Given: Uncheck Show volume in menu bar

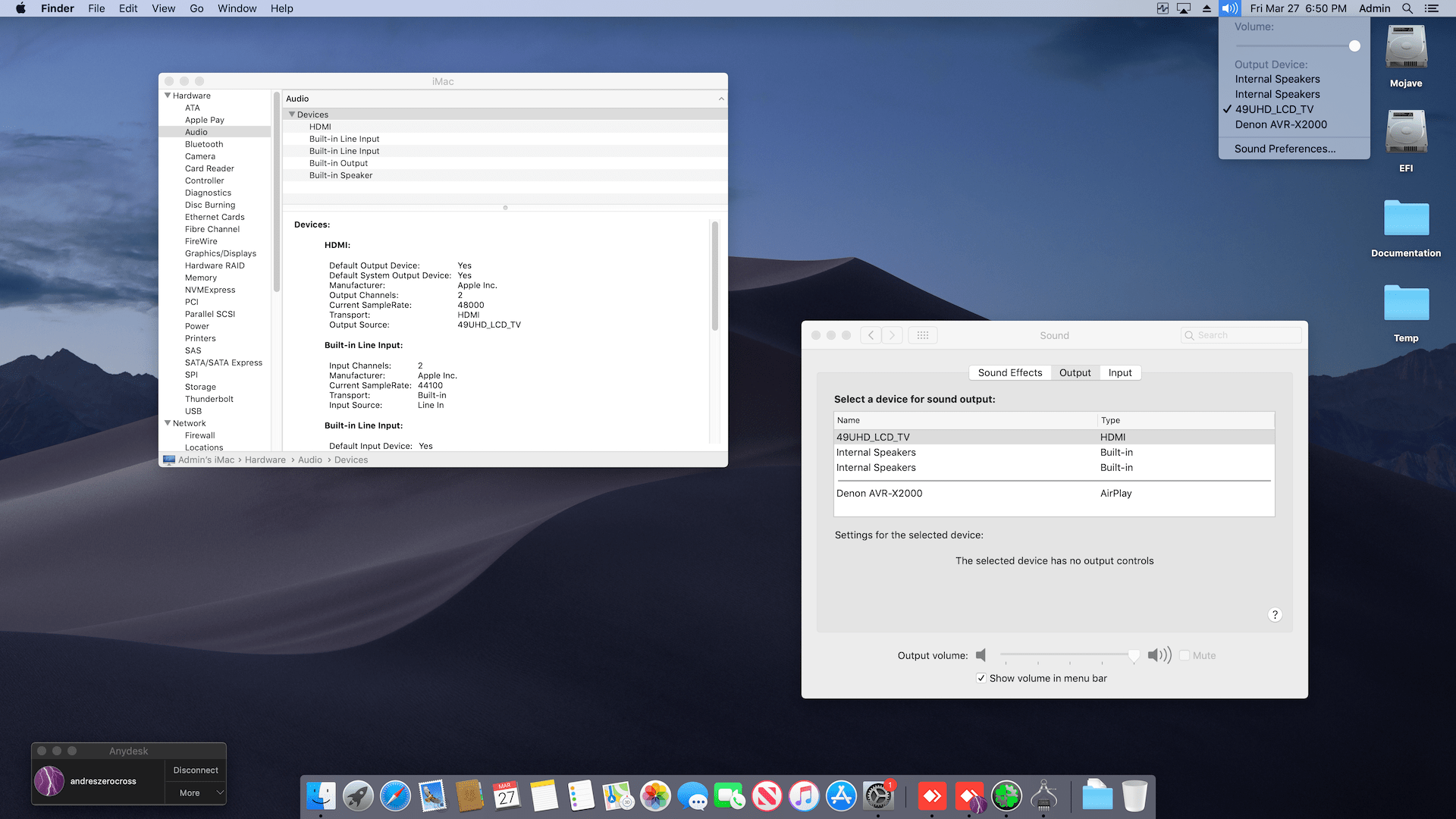Looking at the screenshot, I should 981,678.
